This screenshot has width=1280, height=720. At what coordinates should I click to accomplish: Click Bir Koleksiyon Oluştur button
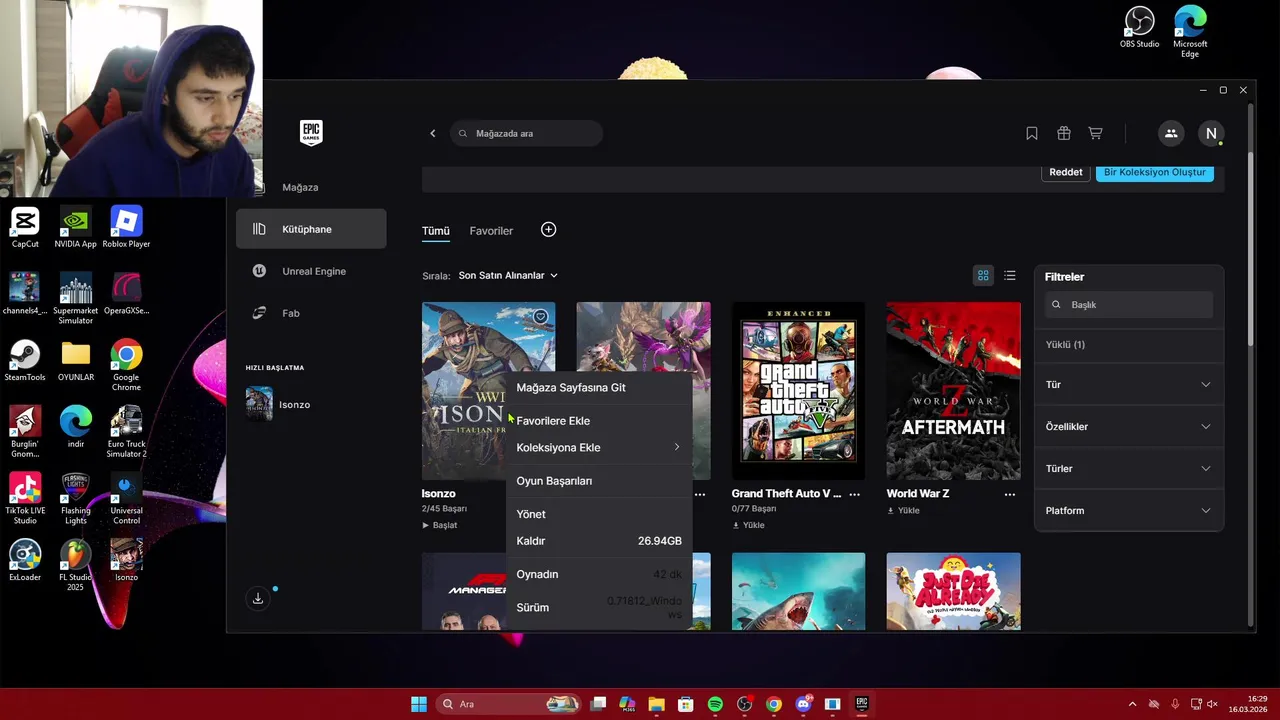1155,172
